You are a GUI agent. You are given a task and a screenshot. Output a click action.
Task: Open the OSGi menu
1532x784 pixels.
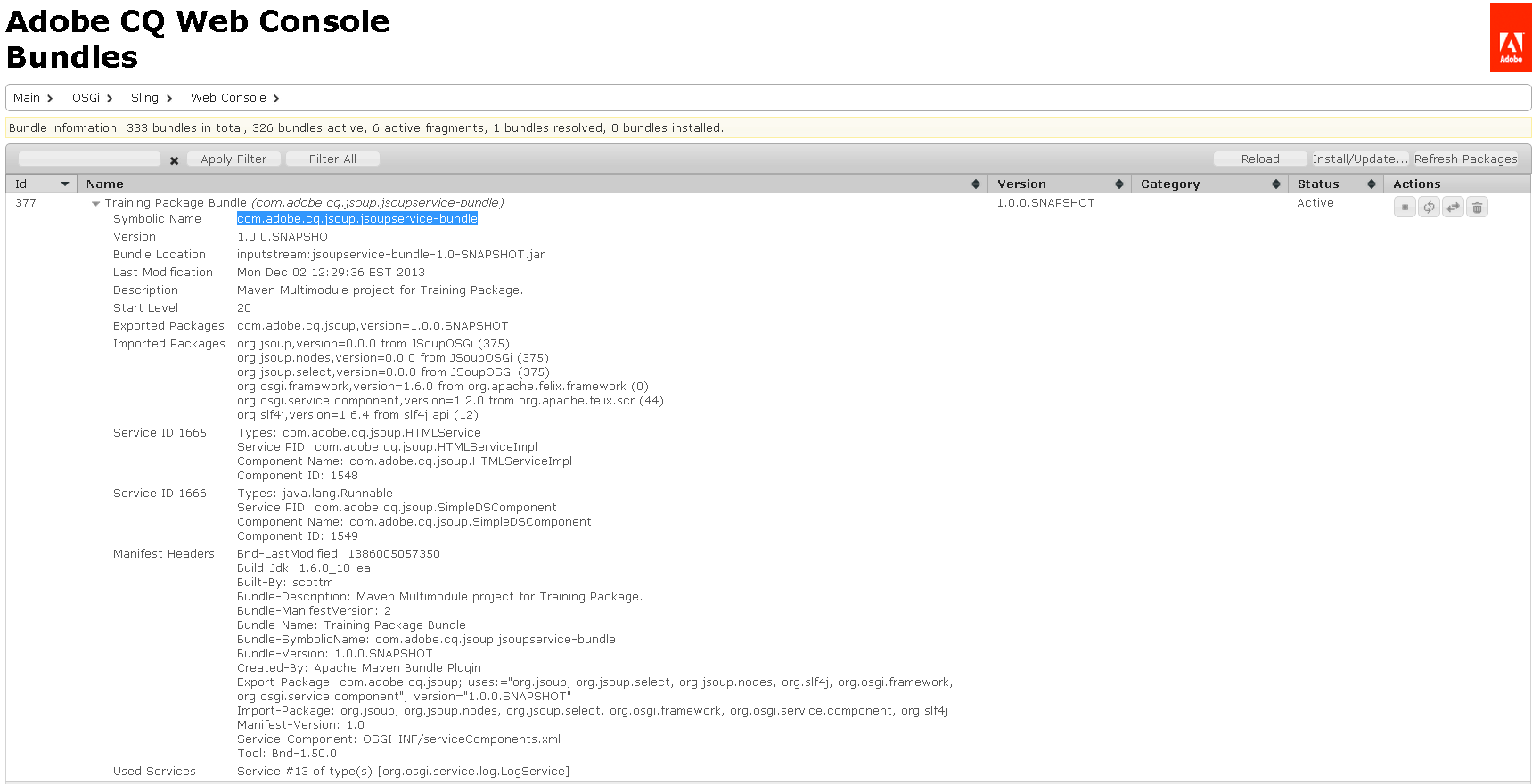pyautogui.click(x=93, y=98)
